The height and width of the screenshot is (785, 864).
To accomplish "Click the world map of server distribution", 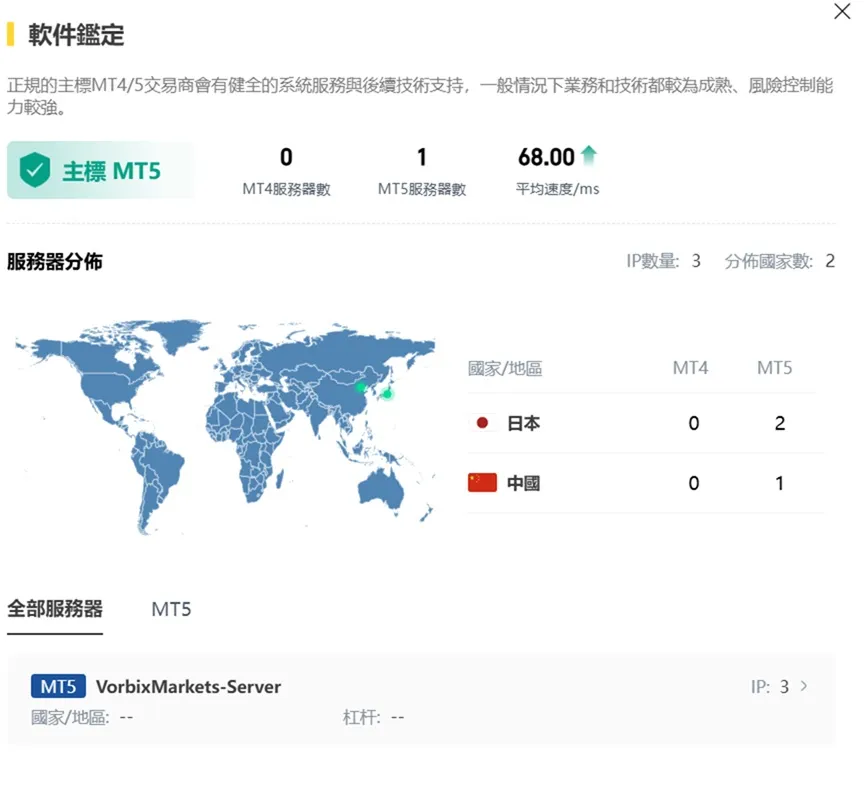I will point(225,427).
